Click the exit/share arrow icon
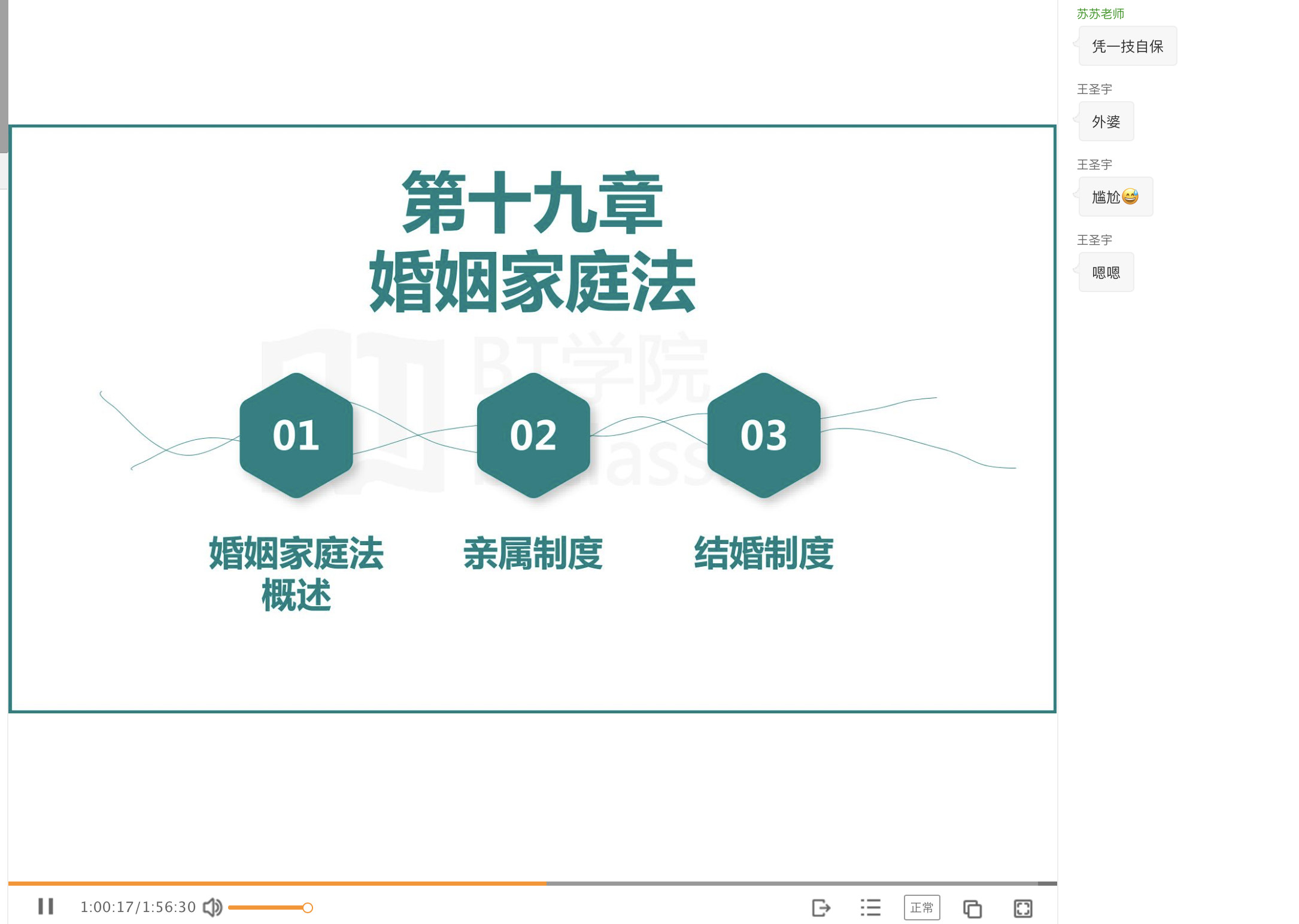1299x924 pixels. click(821, 908)
